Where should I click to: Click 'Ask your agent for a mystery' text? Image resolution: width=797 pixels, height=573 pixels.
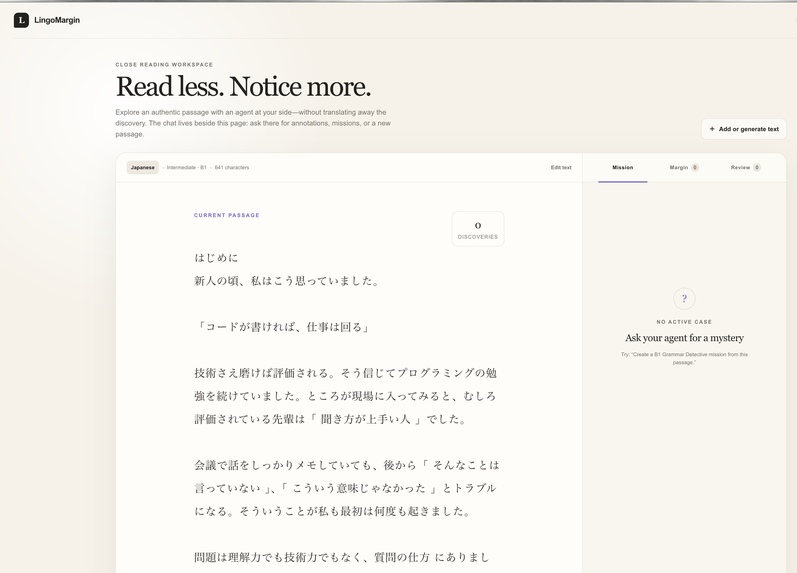click(x=684, y=338)
